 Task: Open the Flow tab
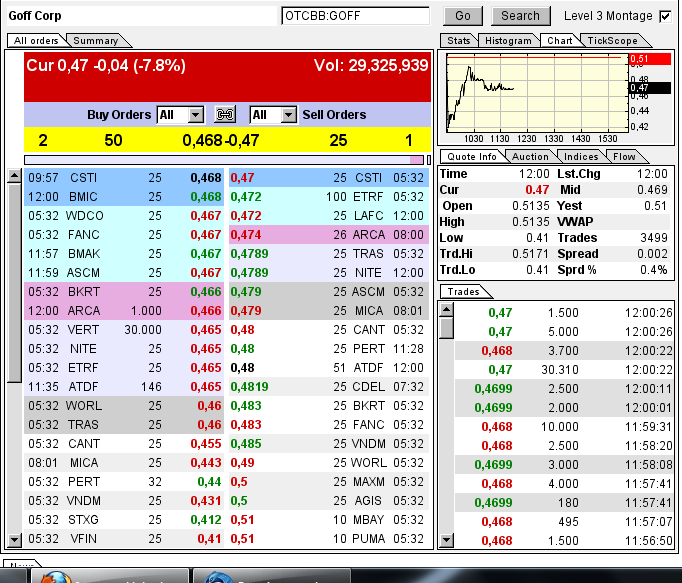tap(624, 157)
